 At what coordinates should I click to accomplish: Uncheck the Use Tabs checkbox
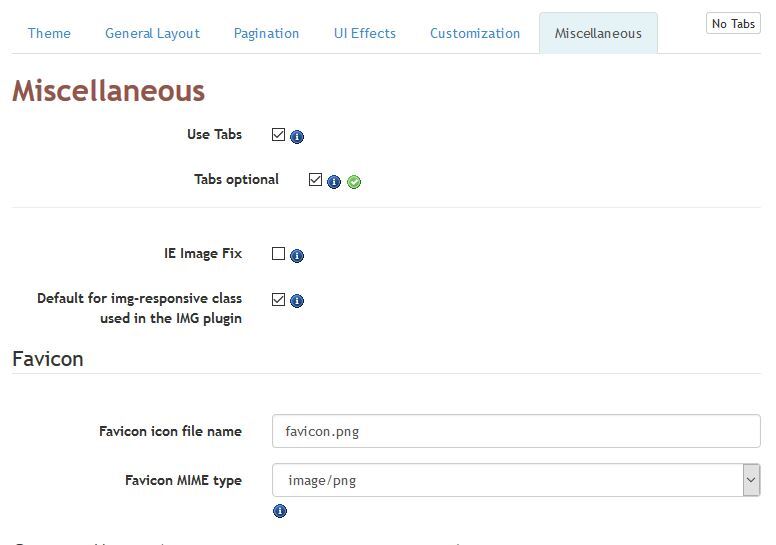279,135
